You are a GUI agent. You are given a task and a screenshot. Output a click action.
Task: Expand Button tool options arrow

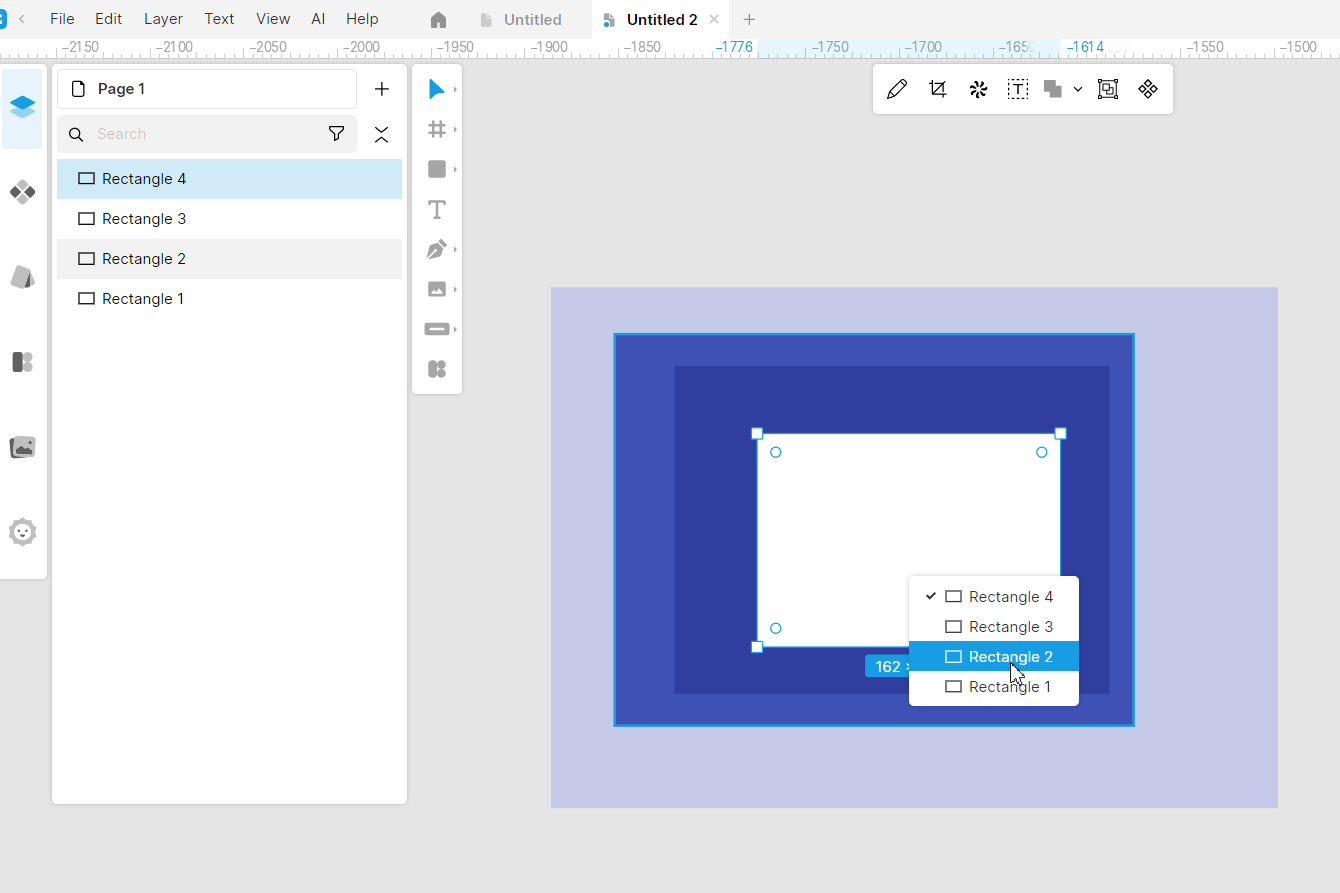coord(455,329)
